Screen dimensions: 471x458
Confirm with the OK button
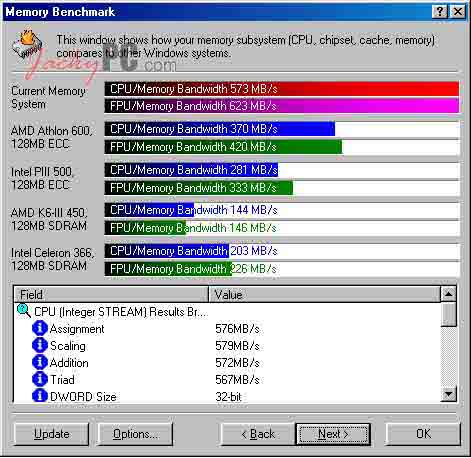tap(423, 434)
